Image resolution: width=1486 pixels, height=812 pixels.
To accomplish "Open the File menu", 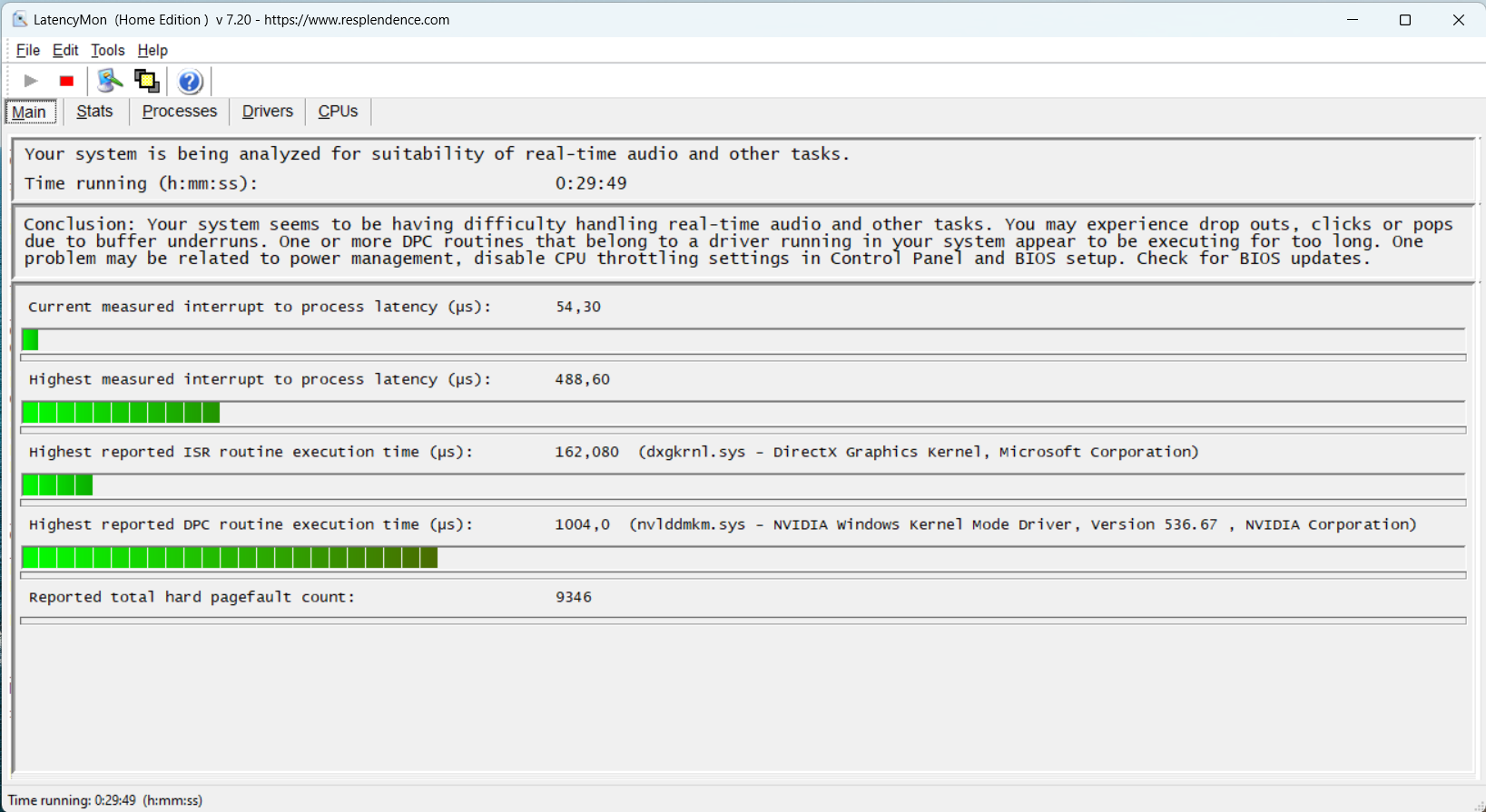I will click(28, 50).
